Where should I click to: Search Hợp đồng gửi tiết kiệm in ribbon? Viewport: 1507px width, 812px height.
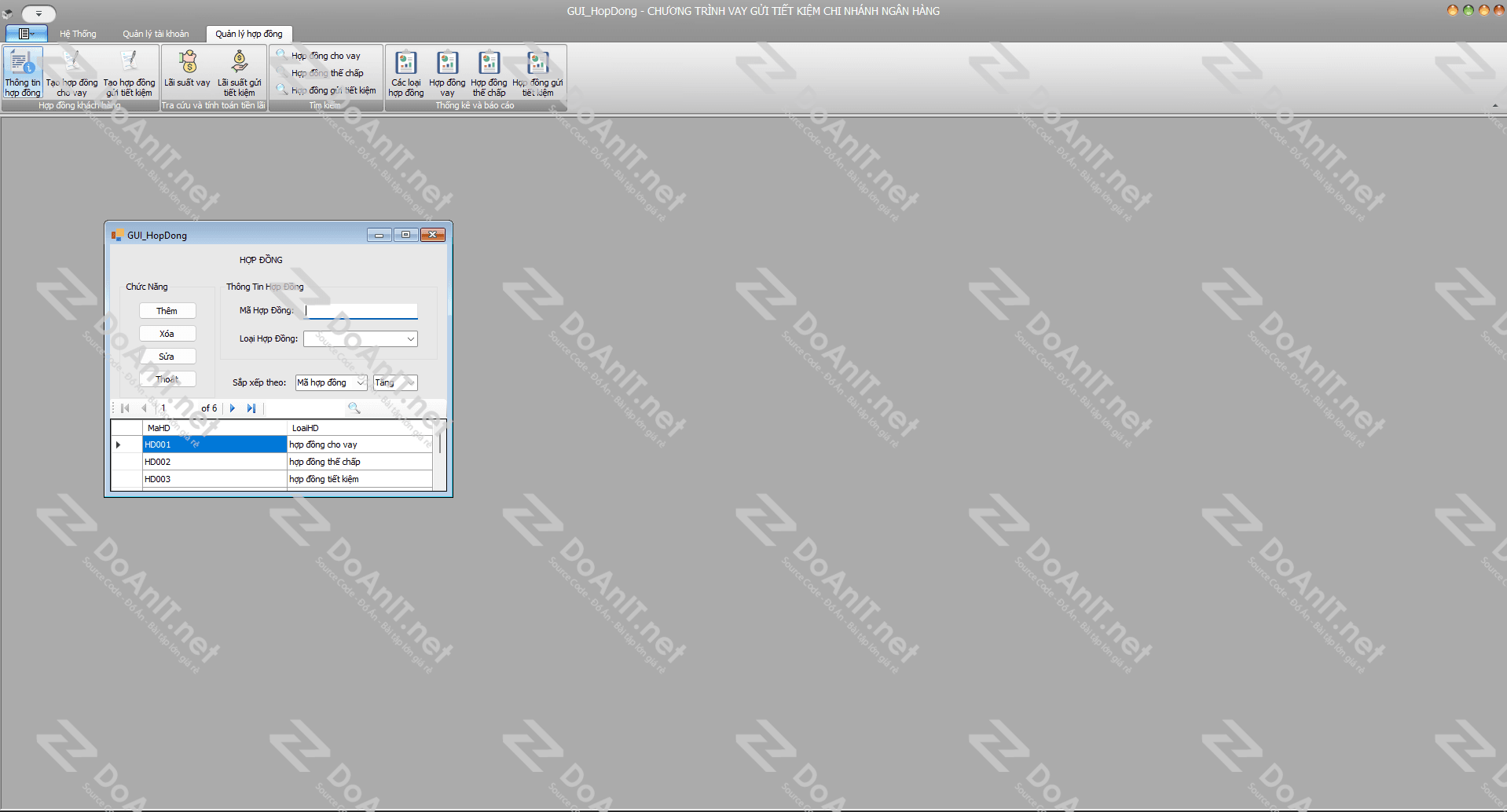(x=326, y=90)
